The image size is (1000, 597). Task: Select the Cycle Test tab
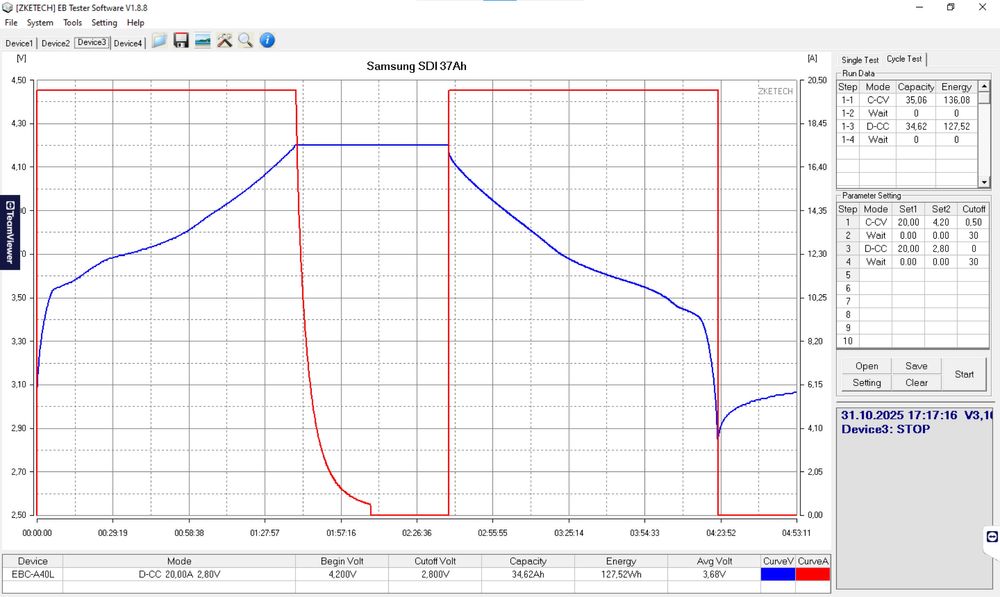904,59
